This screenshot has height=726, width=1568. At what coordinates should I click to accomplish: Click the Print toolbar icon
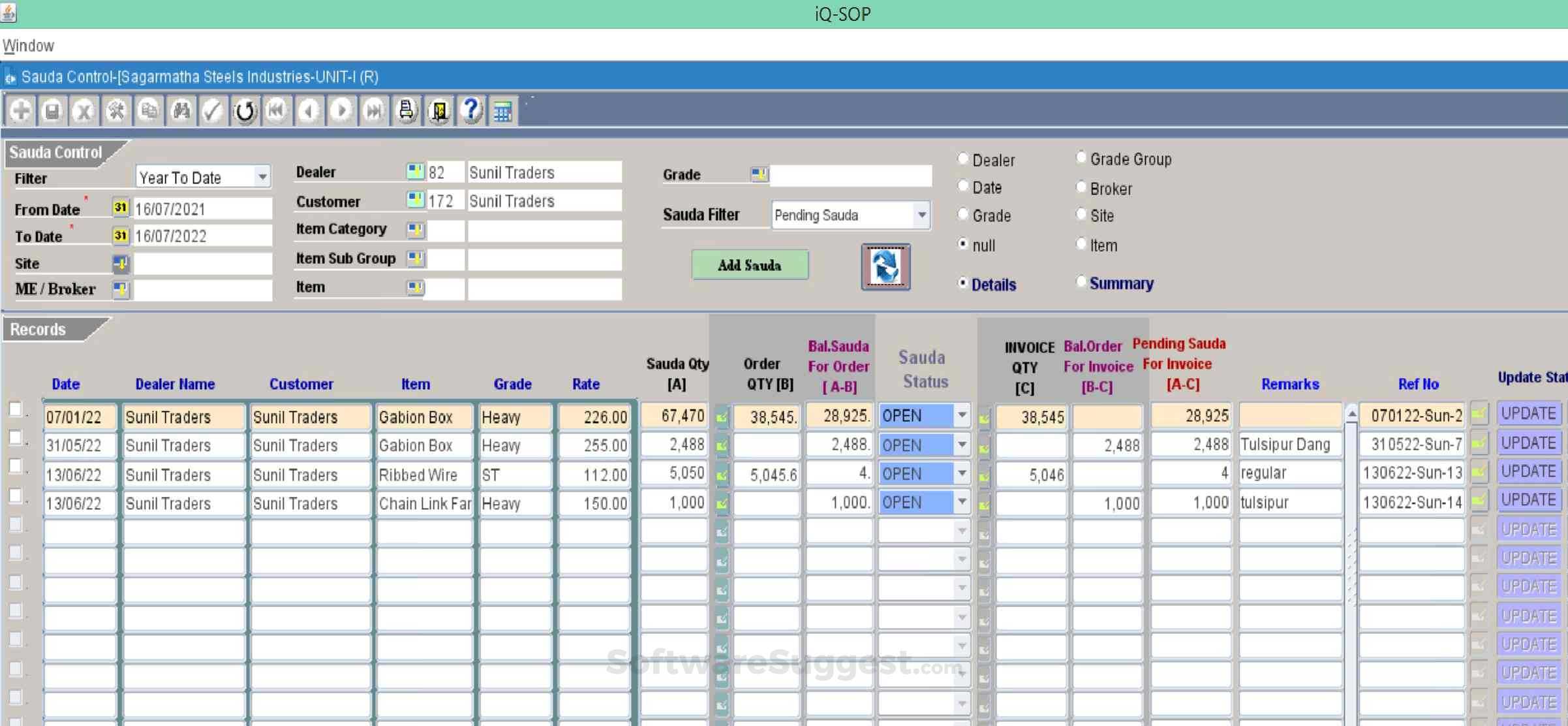point(407,111)
